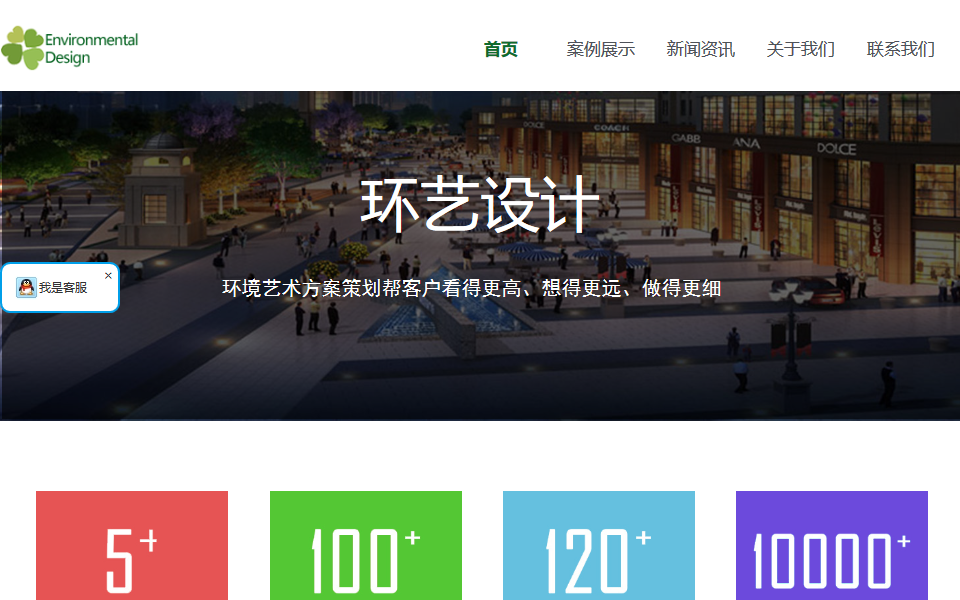Click the purple 10000+ statistic tile
The width and height of the screenshot is (960, 600).
(x=831, y=546)
